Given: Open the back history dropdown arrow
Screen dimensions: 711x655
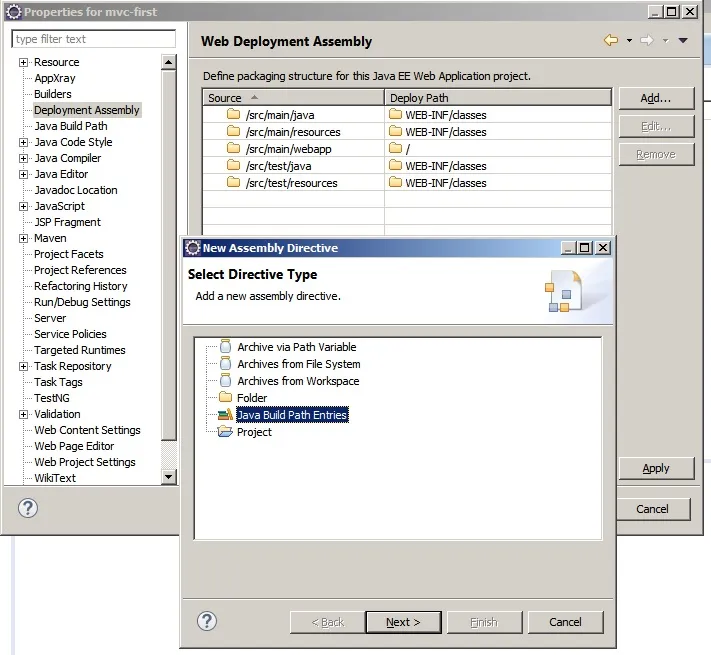Looking at the screenshot, I should click(x=629, y=41).
